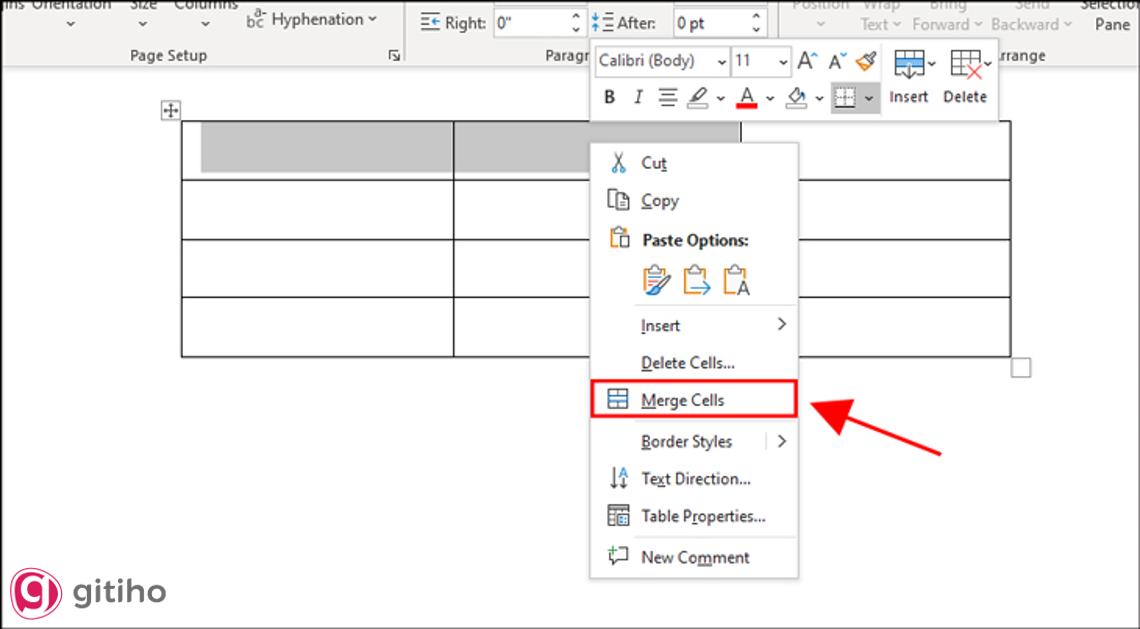Click Merge Cells in context menu
This screenshot has width=1140, height=629.
(694, 399)
